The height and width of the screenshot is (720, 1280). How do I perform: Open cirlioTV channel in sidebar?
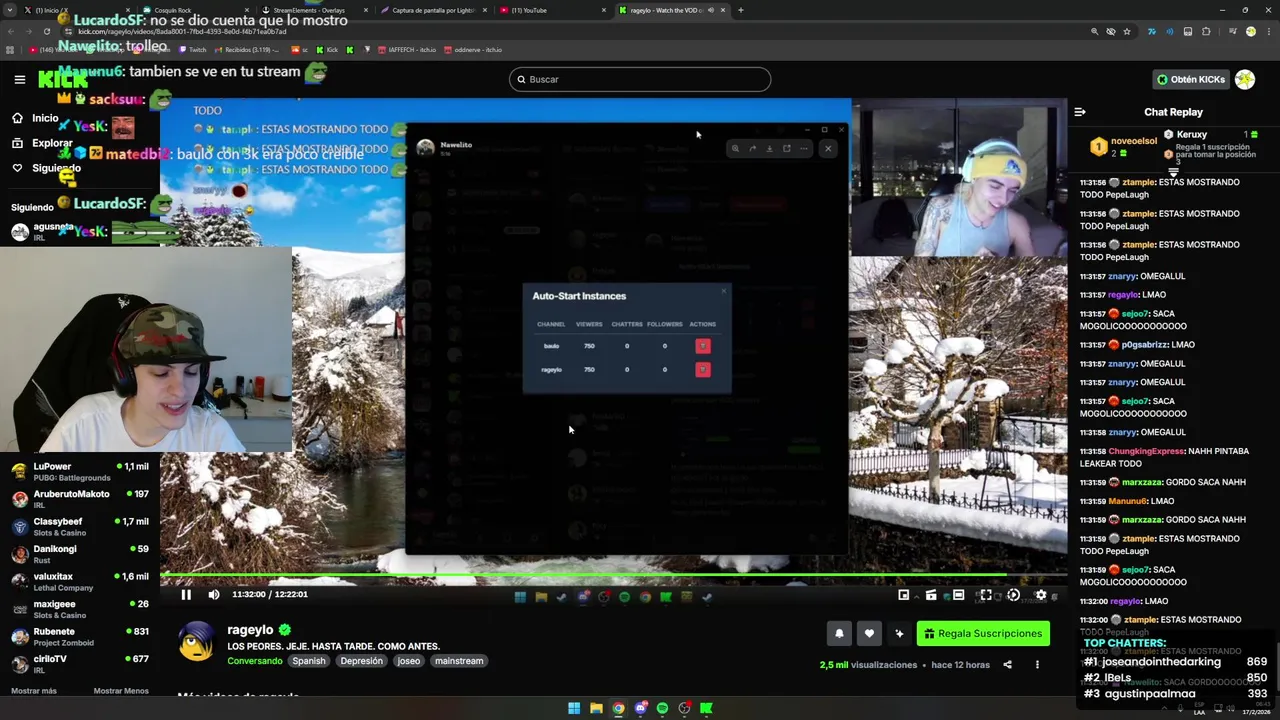80,664
